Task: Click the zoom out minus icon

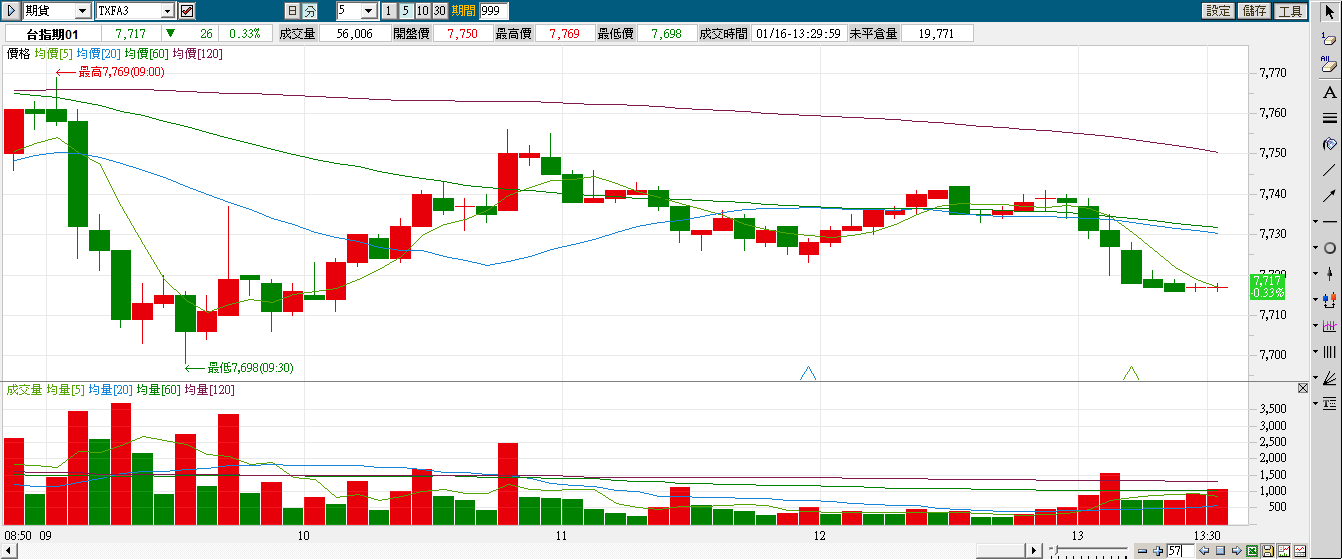Action: tap(1143, 551)
